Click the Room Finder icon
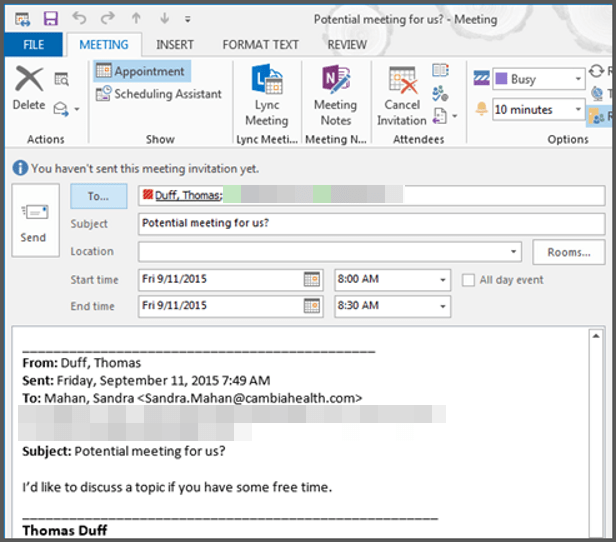The width and height of the screenshot is (616, 542). point(596,117)
